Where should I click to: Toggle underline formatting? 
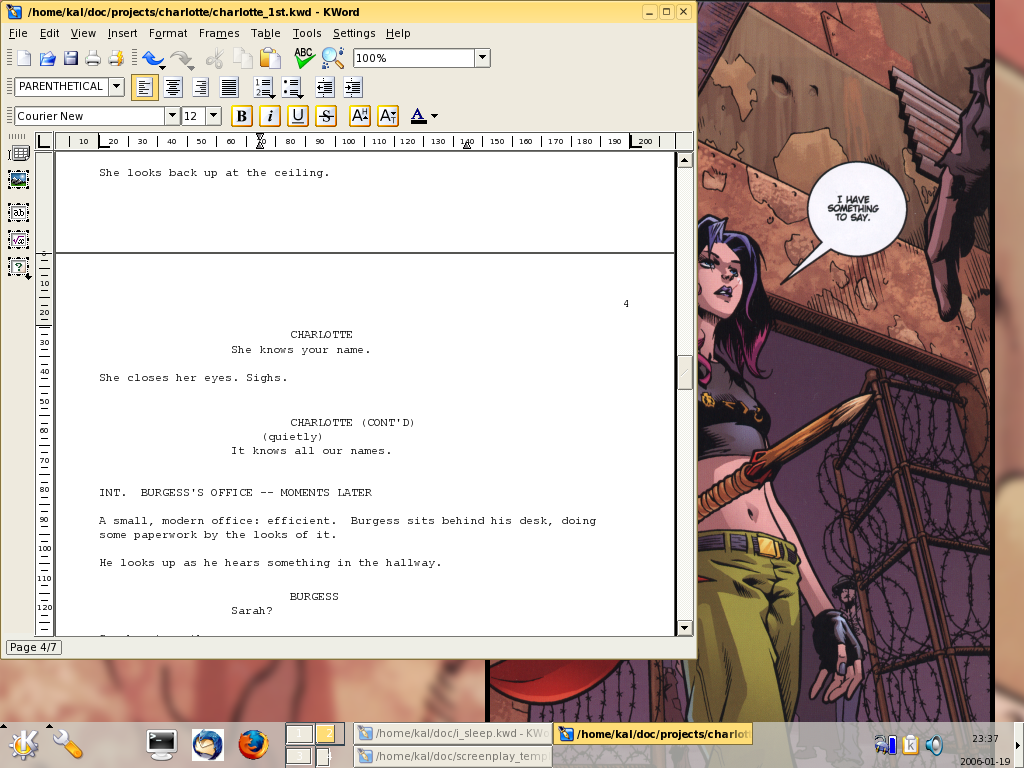pos(298,116)
